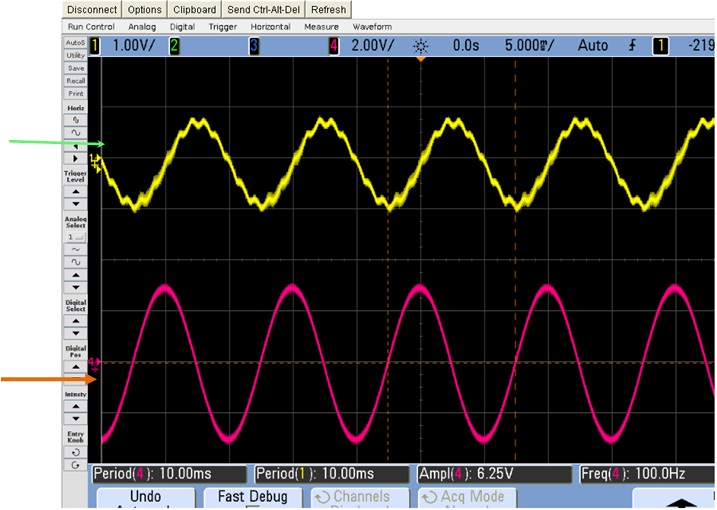Click the large wave icon under Analog Select
717x510 pixels.
75,263
